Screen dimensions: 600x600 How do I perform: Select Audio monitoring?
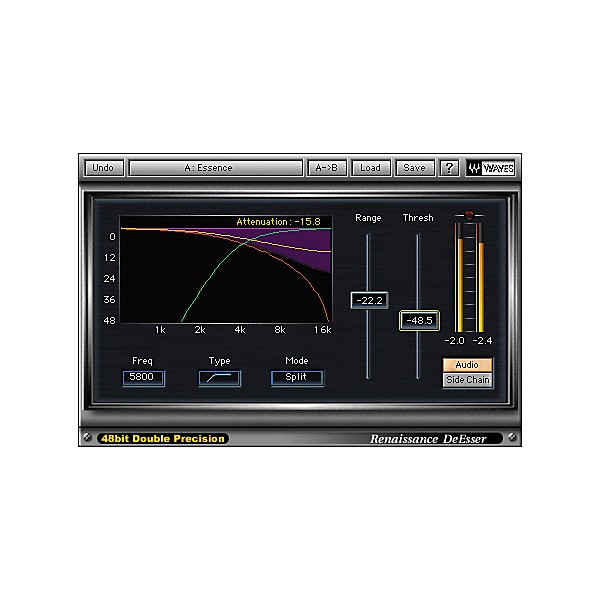point(468,365)
